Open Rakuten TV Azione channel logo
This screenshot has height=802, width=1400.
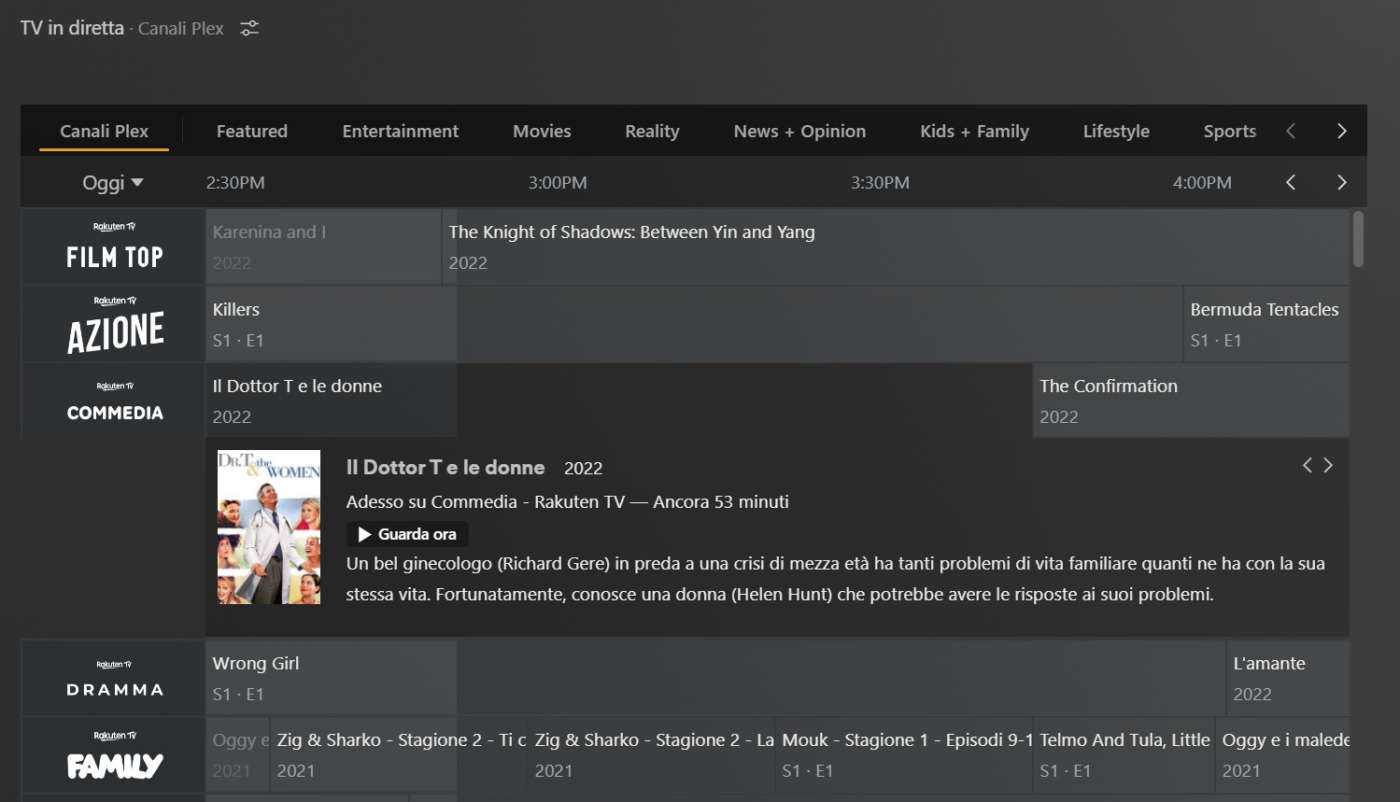tap(114, 324)
